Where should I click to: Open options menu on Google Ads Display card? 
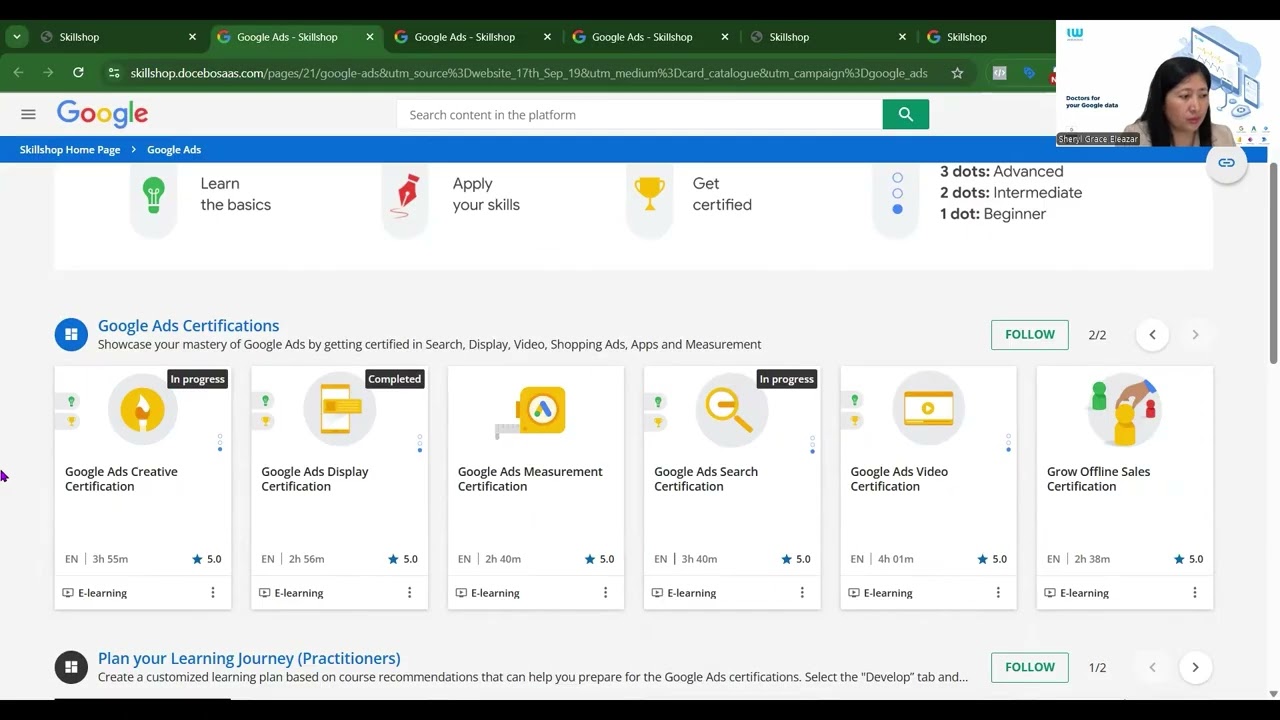tap(409, 593)
